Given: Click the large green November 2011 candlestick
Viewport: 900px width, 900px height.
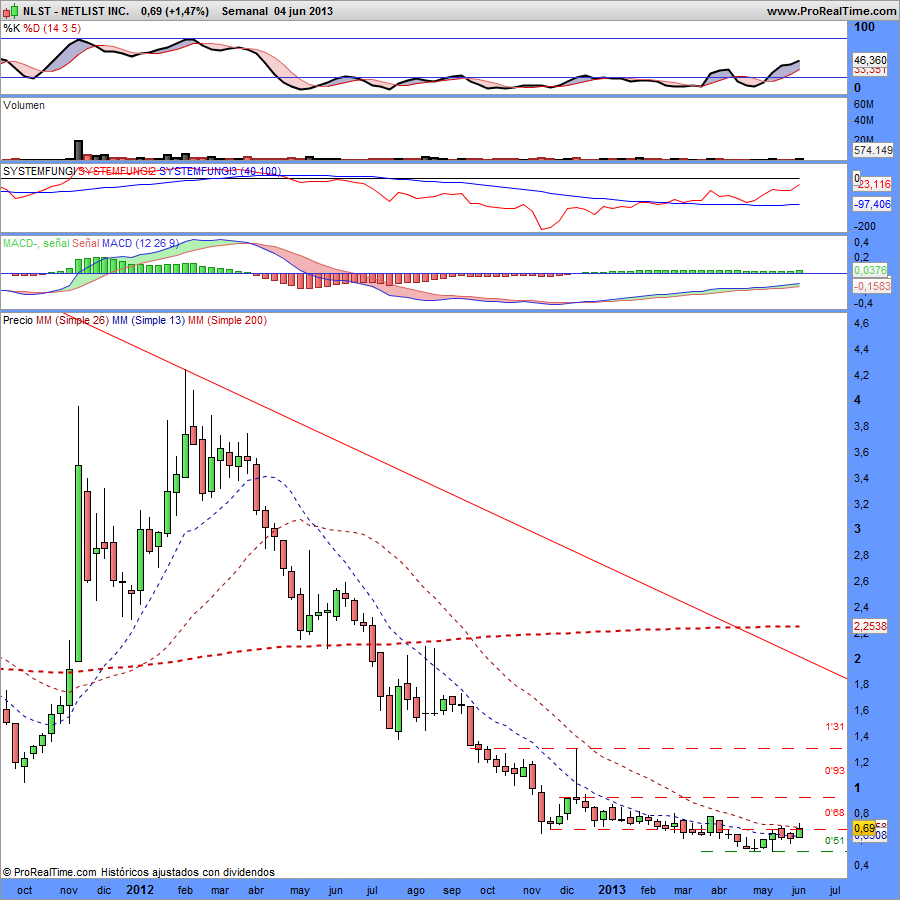Looking at the screenshot, I should [x=79, y=562].
